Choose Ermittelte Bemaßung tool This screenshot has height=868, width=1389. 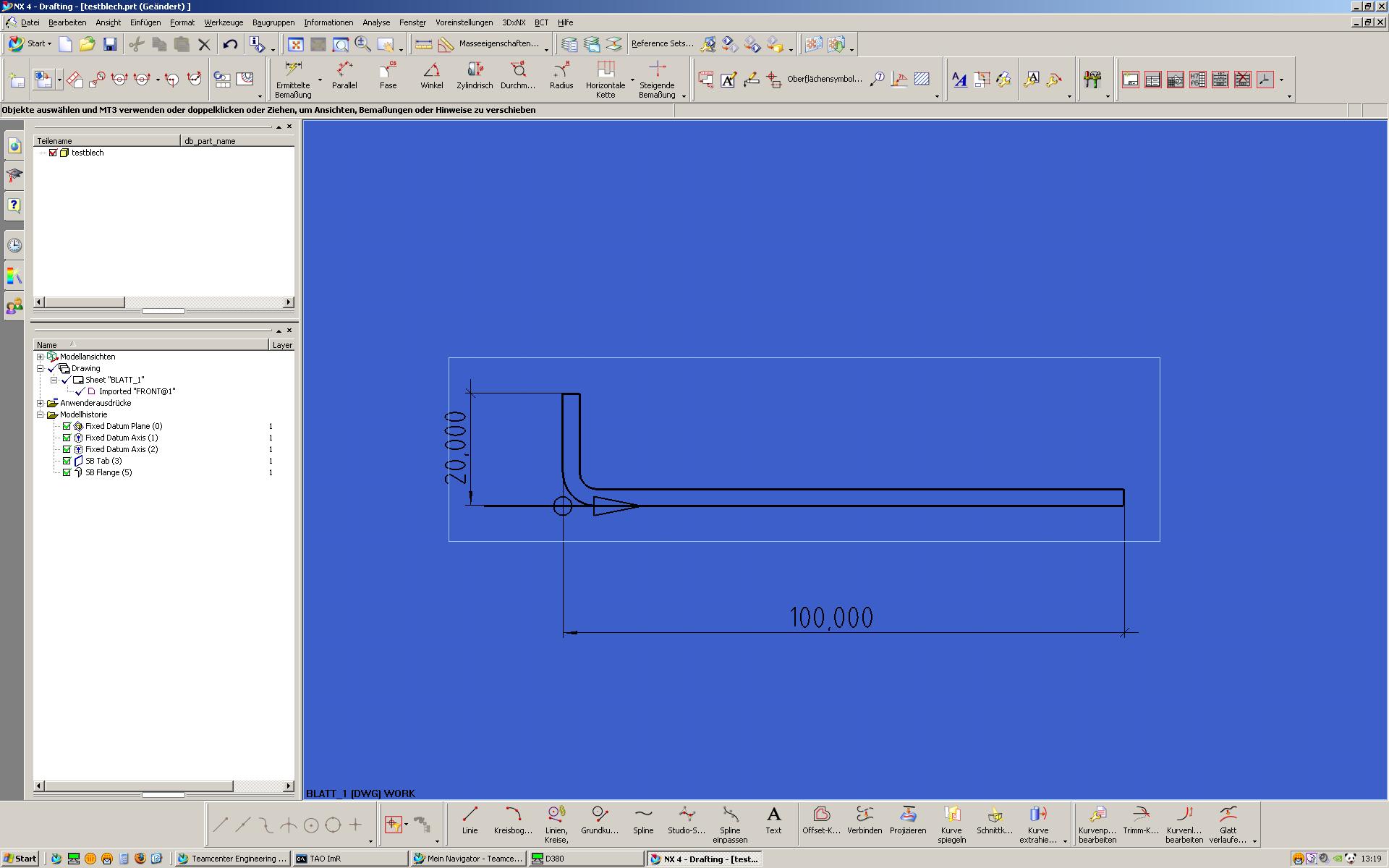click(x=293, y=79)
